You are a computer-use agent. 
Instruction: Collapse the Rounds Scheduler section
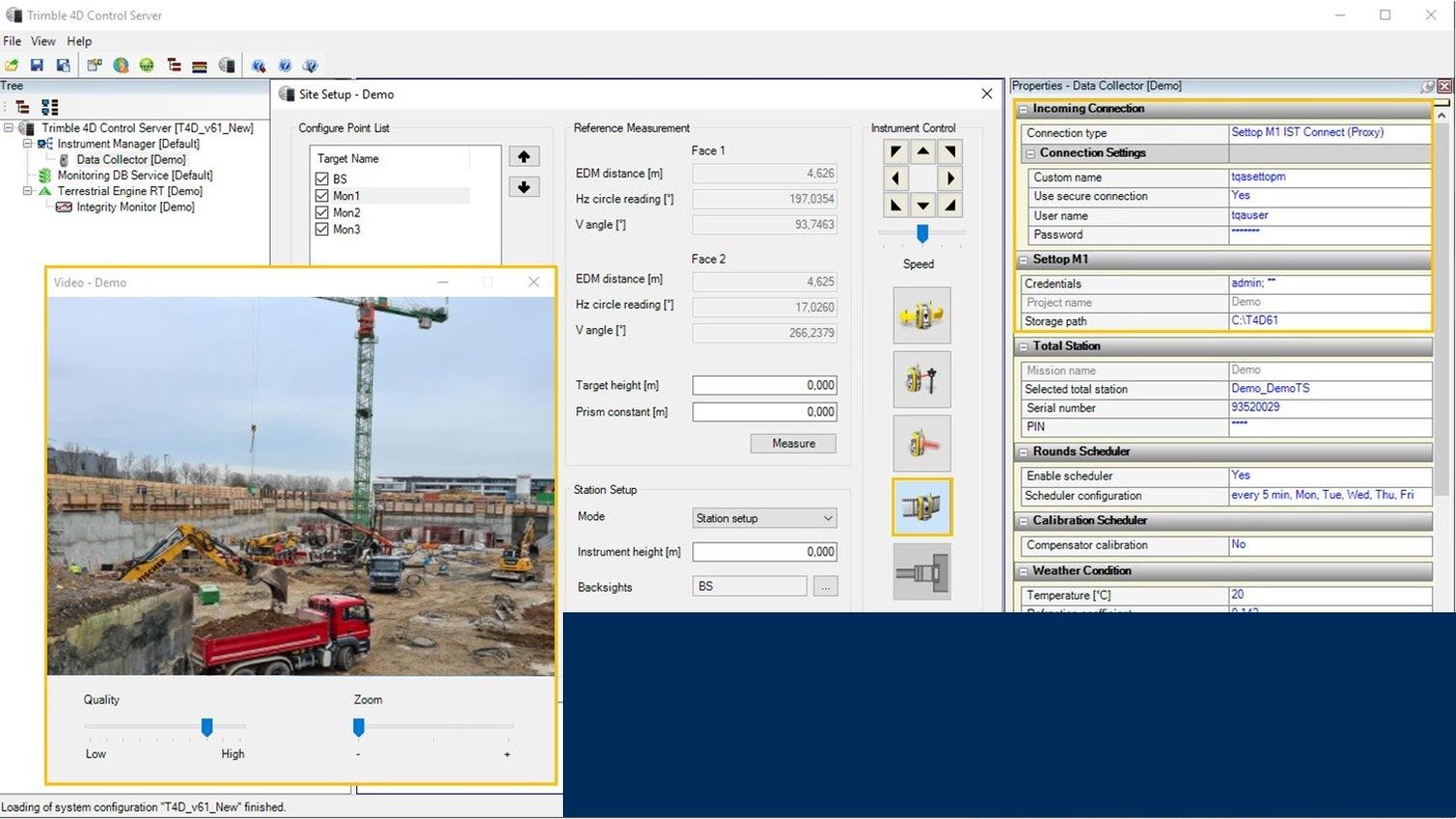1023,452
